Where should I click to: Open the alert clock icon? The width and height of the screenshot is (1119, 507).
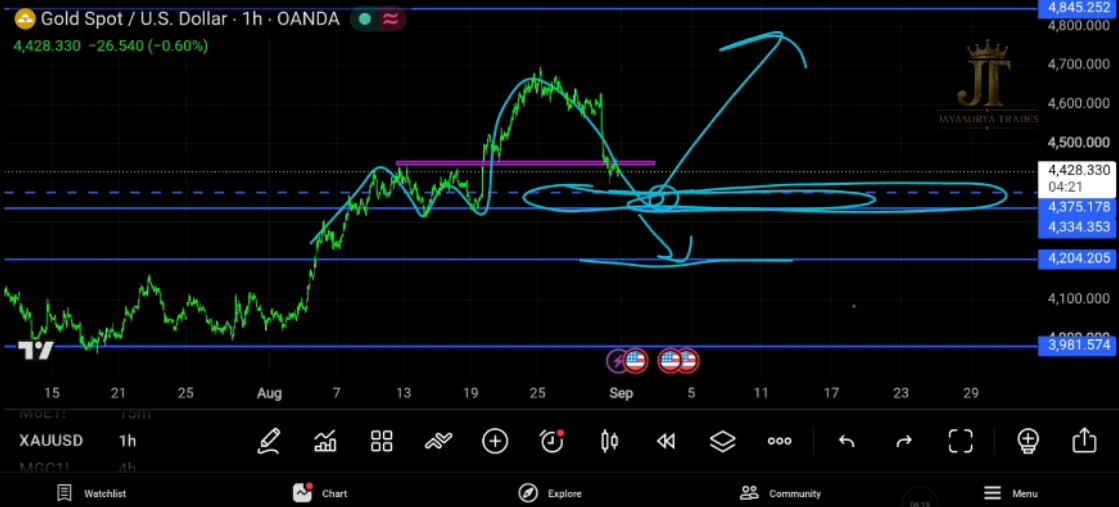point(552,441)
